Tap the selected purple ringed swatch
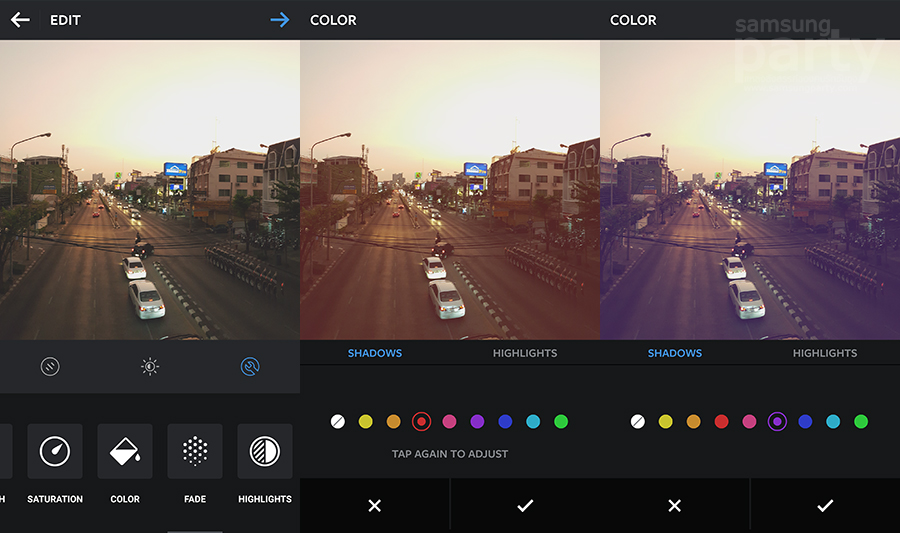 coord(777,422)
